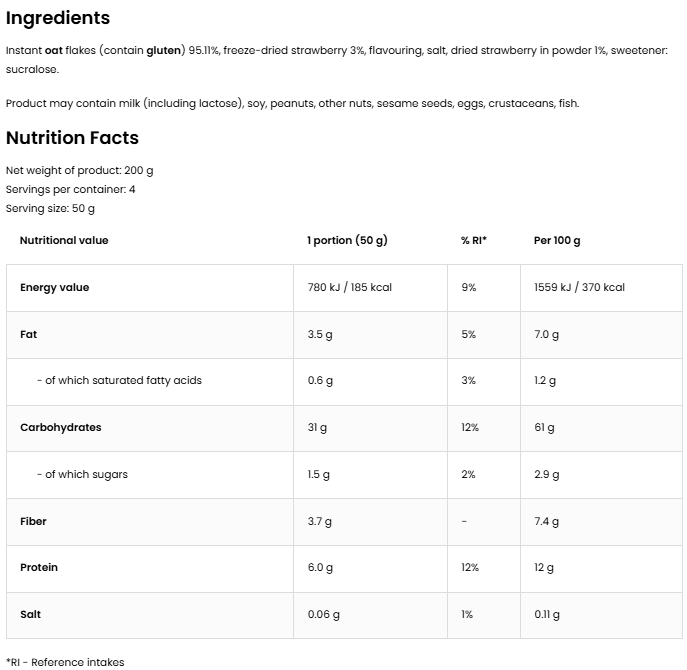Click the Ingredients heading
The width and height of the screenshot is (687, 670).
pyautogui.click(x=58, y=18)
